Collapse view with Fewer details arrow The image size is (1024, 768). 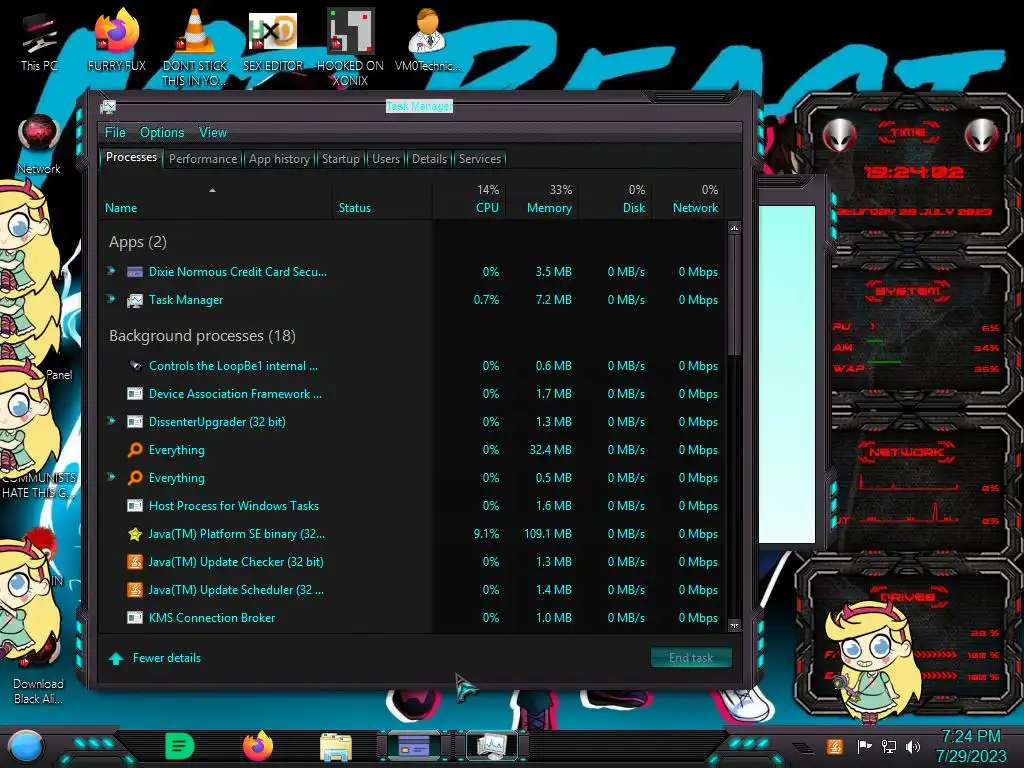pos(116,658)
